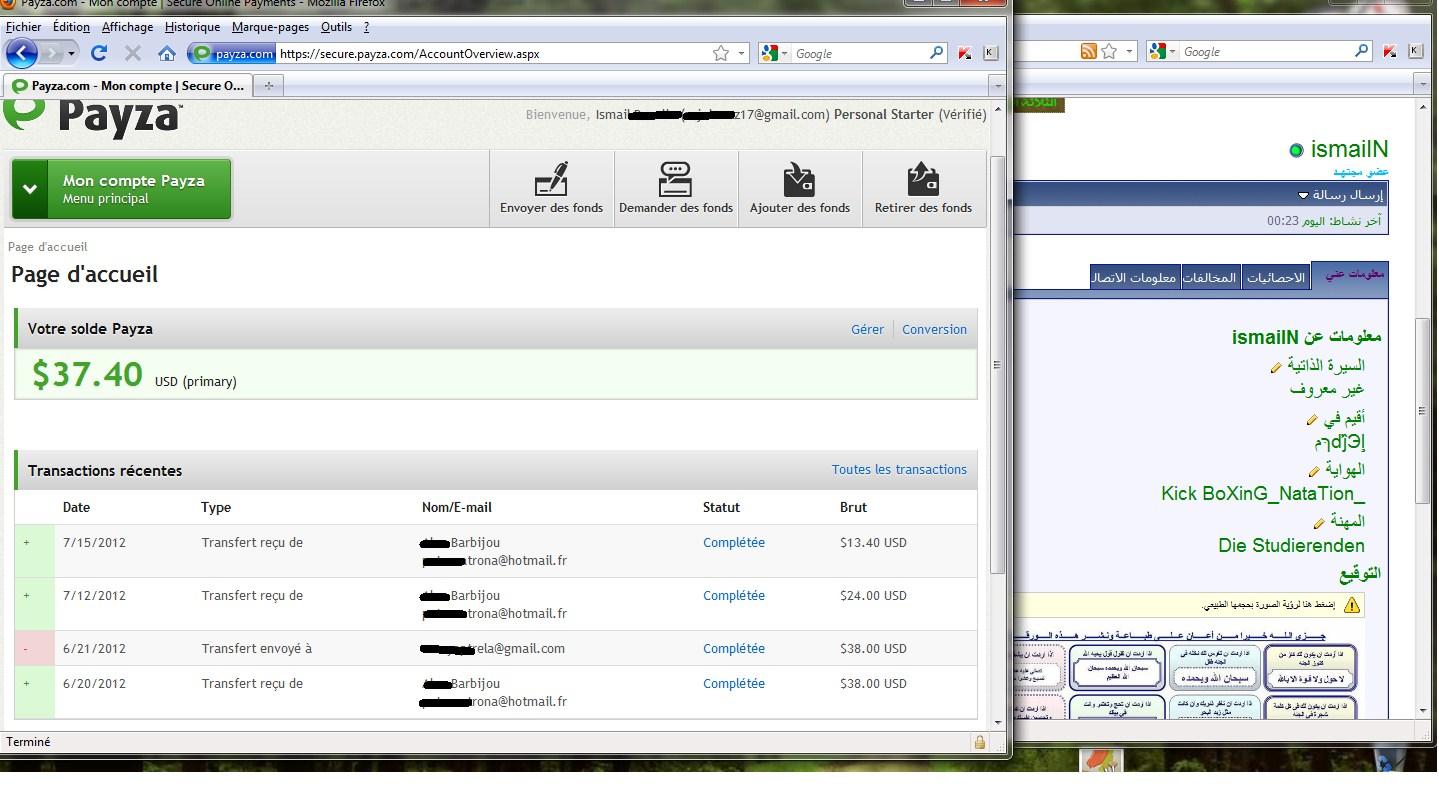Open the URL history dropdown in front window

tap(741, 54)
